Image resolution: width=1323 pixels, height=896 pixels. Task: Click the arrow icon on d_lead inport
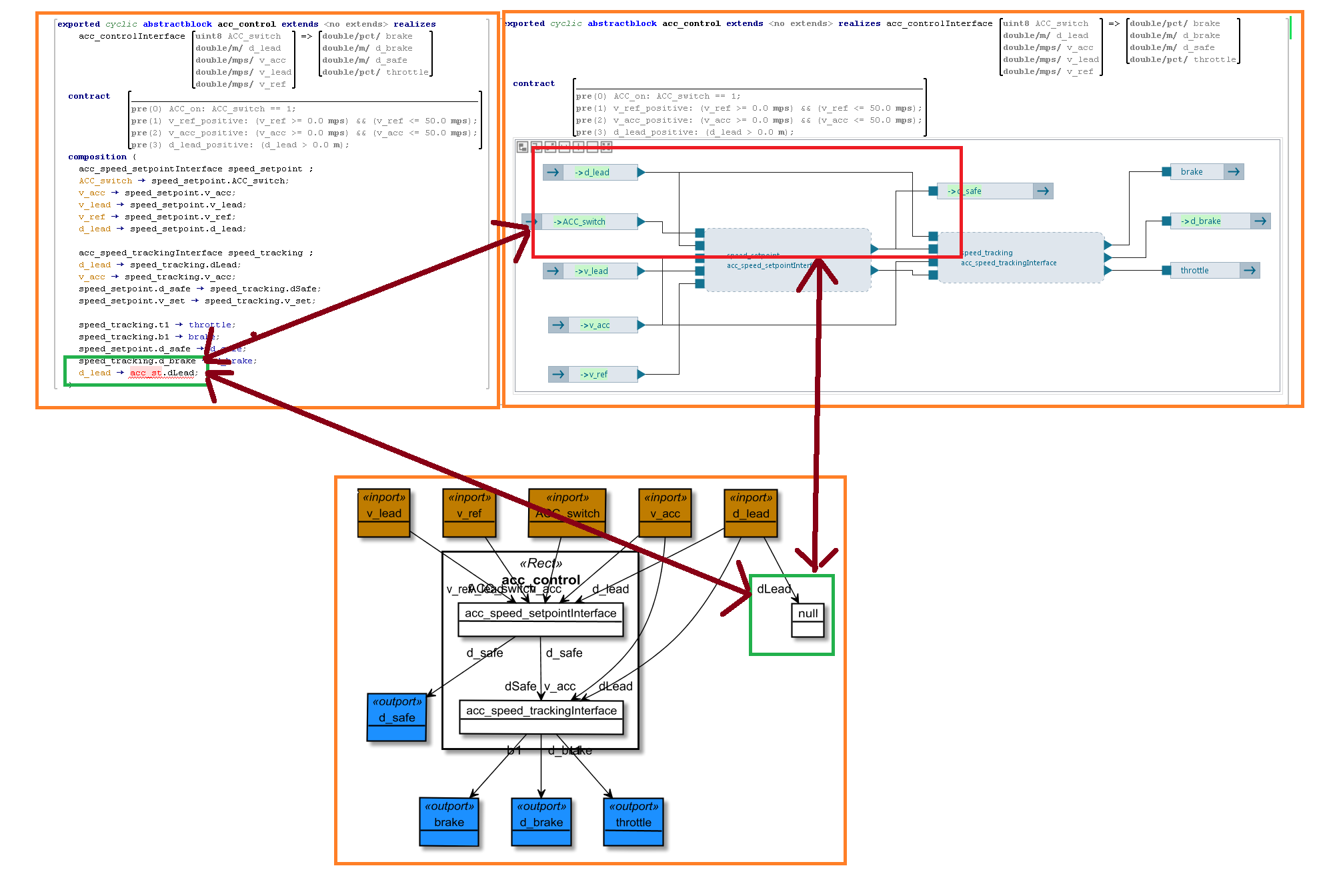pos(553,172)
